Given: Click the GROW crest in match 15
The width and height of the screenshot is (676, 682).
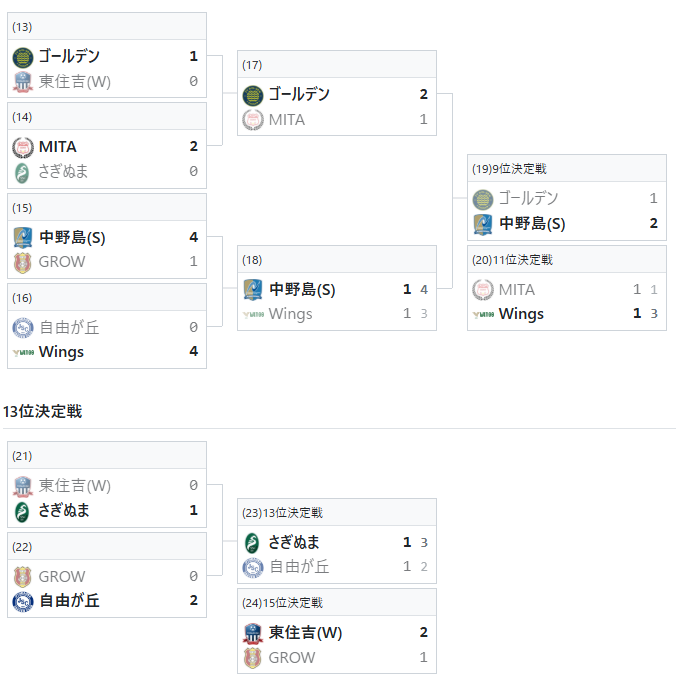Looking at the screenshot, I should coord(23,263).
